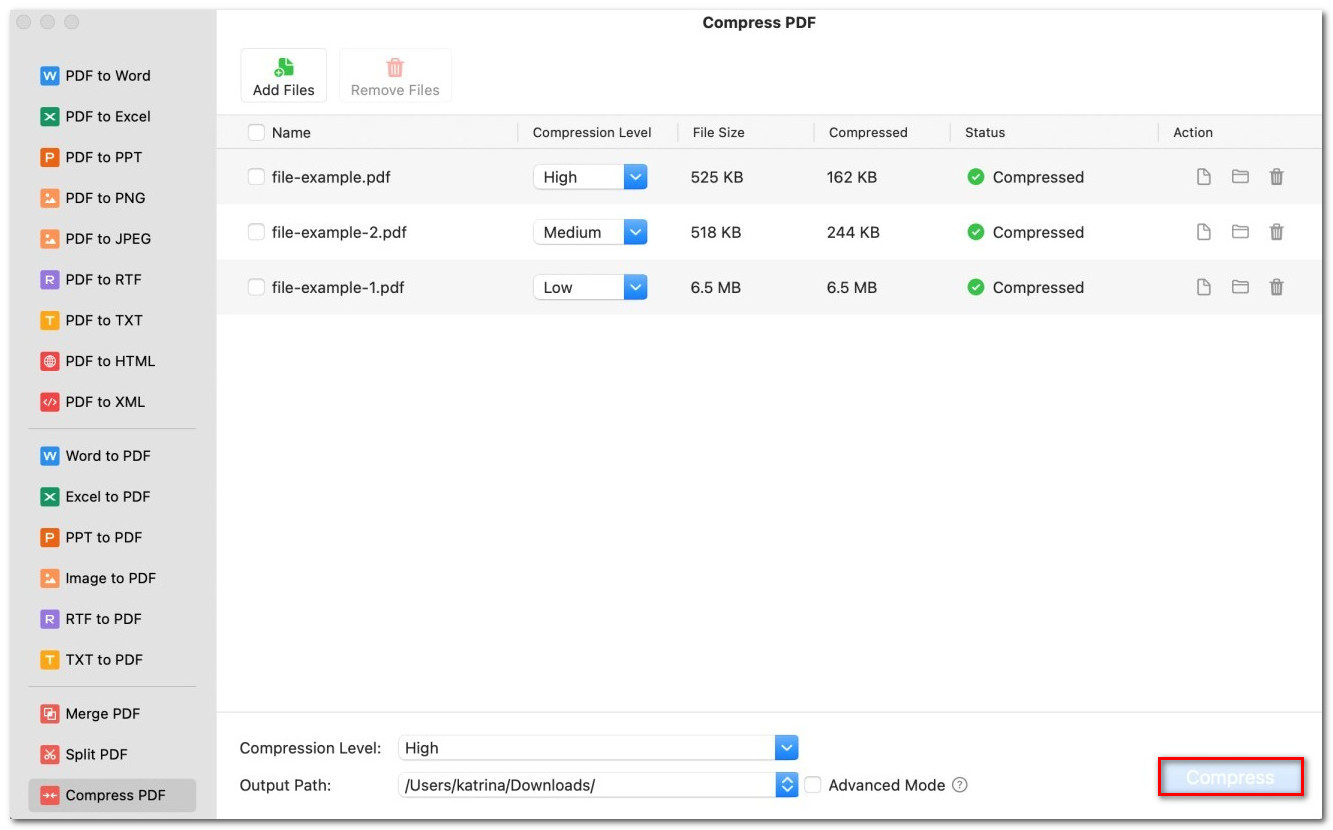This screenshot has width=1333, height=830.
Task: Click the green check for file-example-1.pdf
Action: (976, 287)
